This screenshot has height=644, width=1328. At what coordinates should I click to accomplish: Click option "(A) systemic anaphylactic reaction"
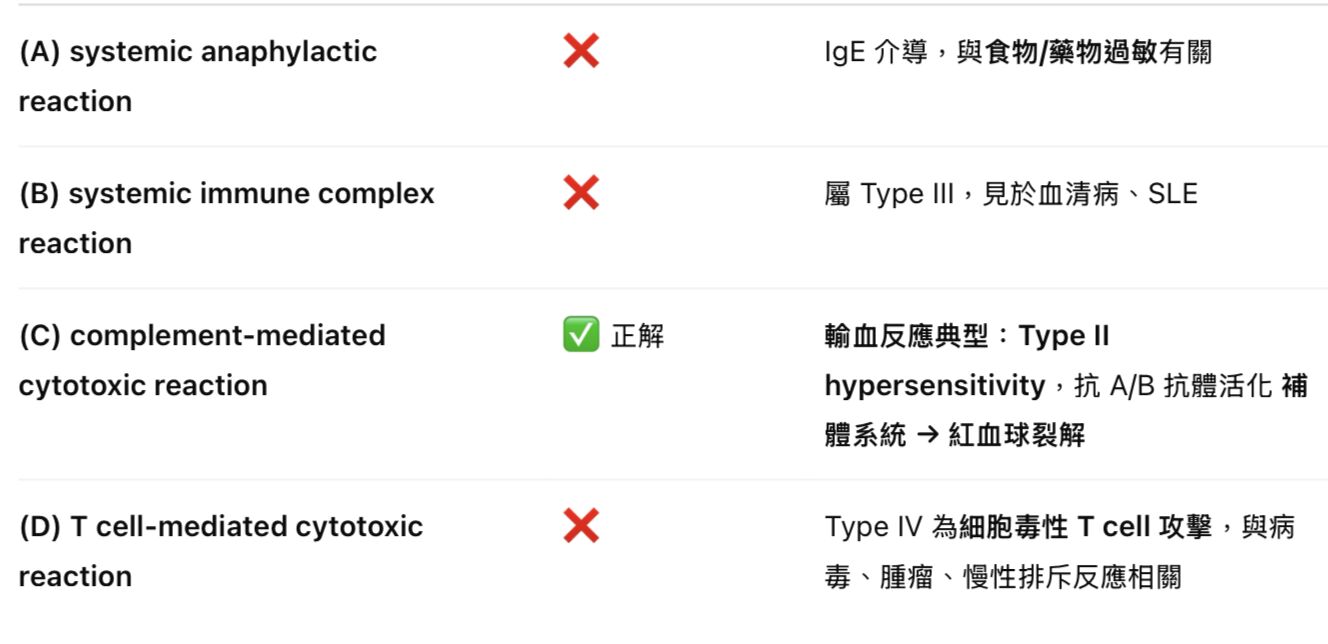(x=197, y=76)
